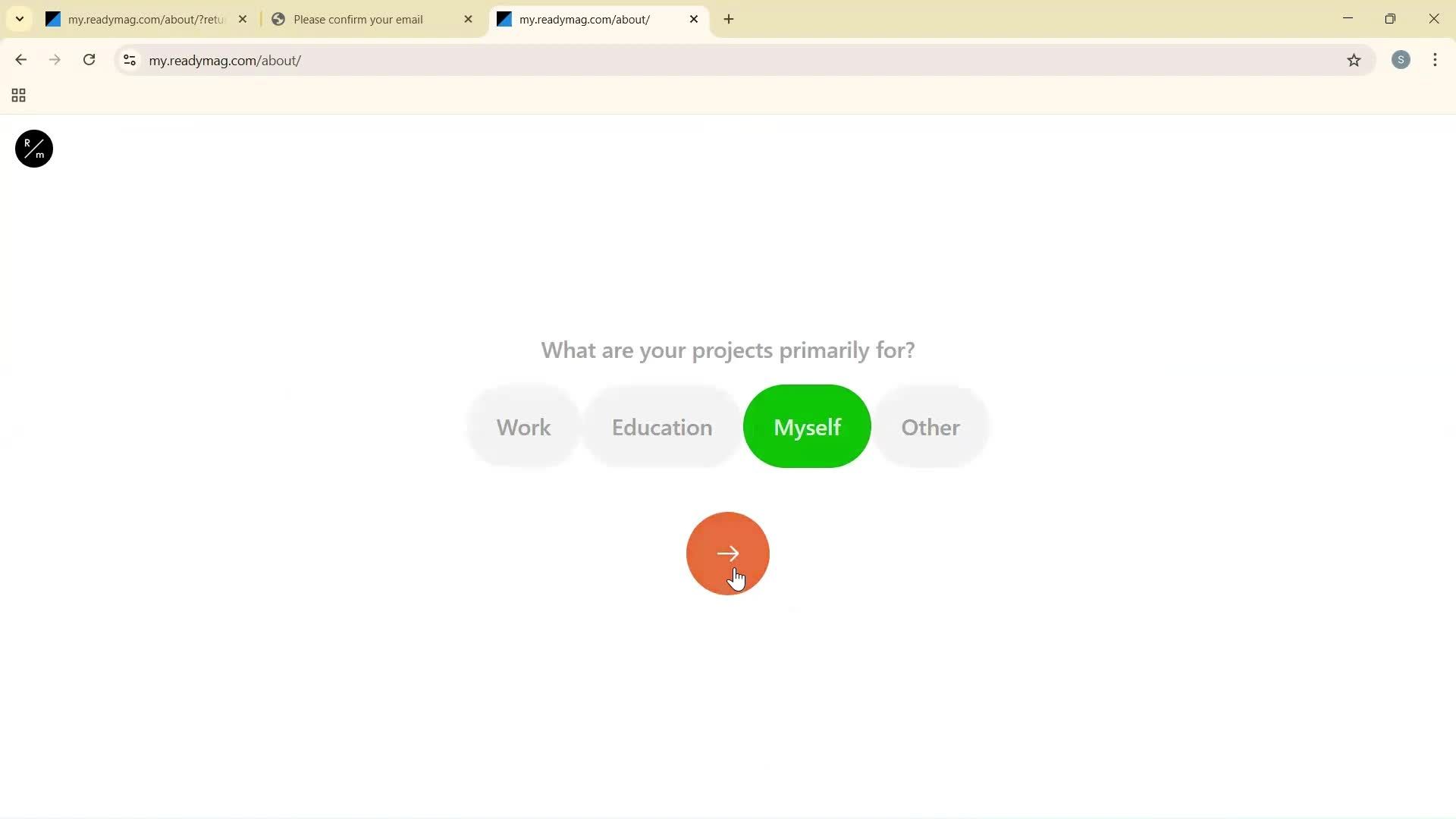The width and height of the screenshot is (1456, 819).
Task: Open the Chrome profile avatar
Action: point(1401,60)
